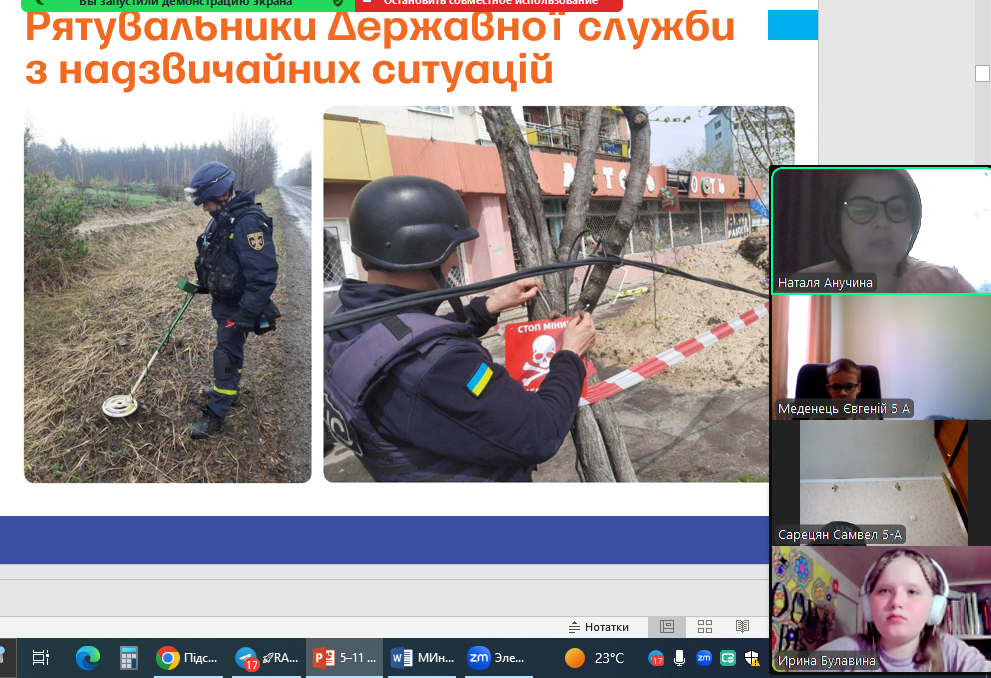Open Task View on the taskbar

pyautogui.click(x=40, y=658)
